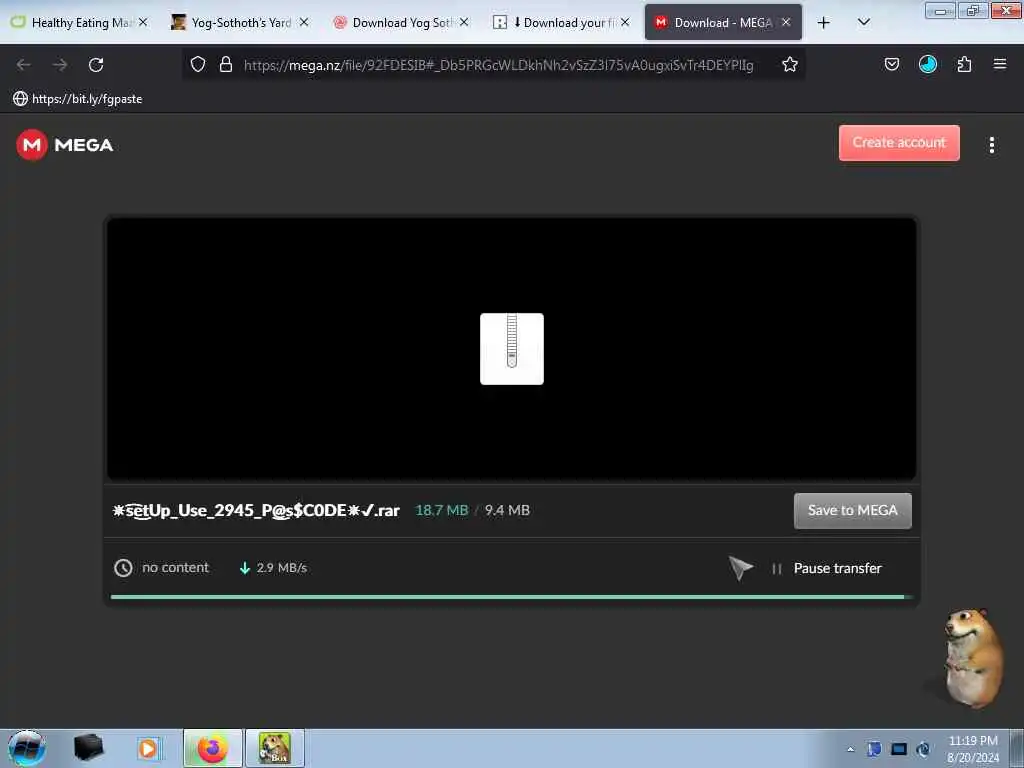
Task: Click the rar archive file icon
Action: point(511,349)
